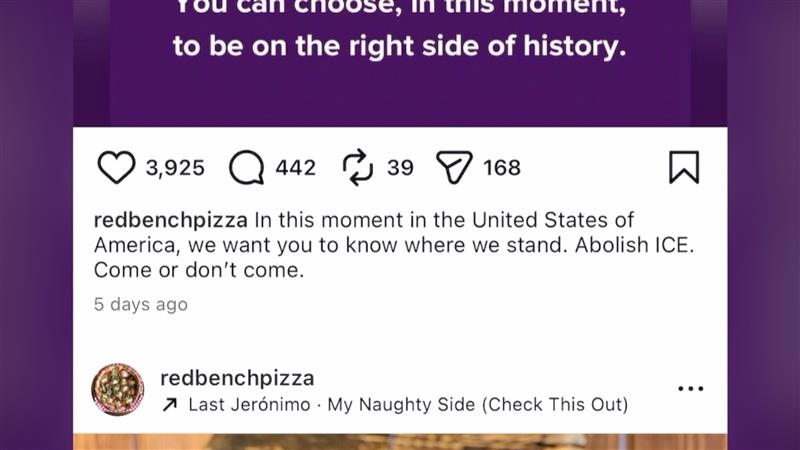Screen dimensions: 800x450
Task: View all 442 comments count
Action: coord(295,168)
